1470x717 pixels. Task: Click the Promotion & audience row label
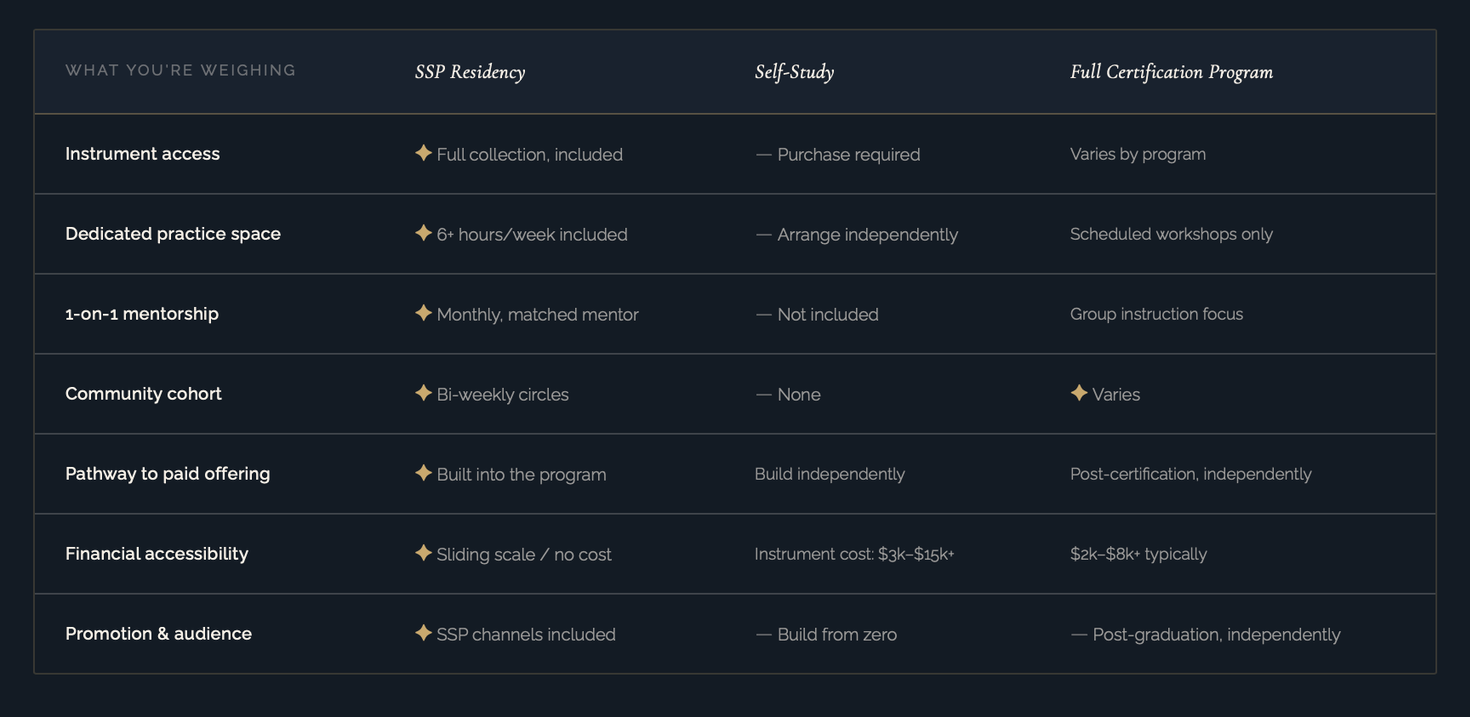tap(158, 634)
